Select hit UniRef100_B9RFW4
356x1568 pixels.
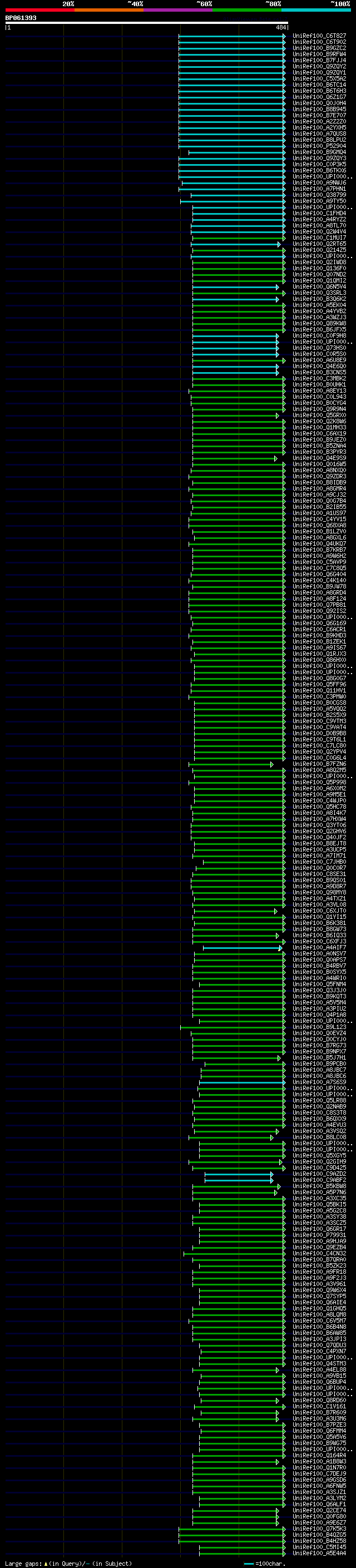(x=319, y=54)
